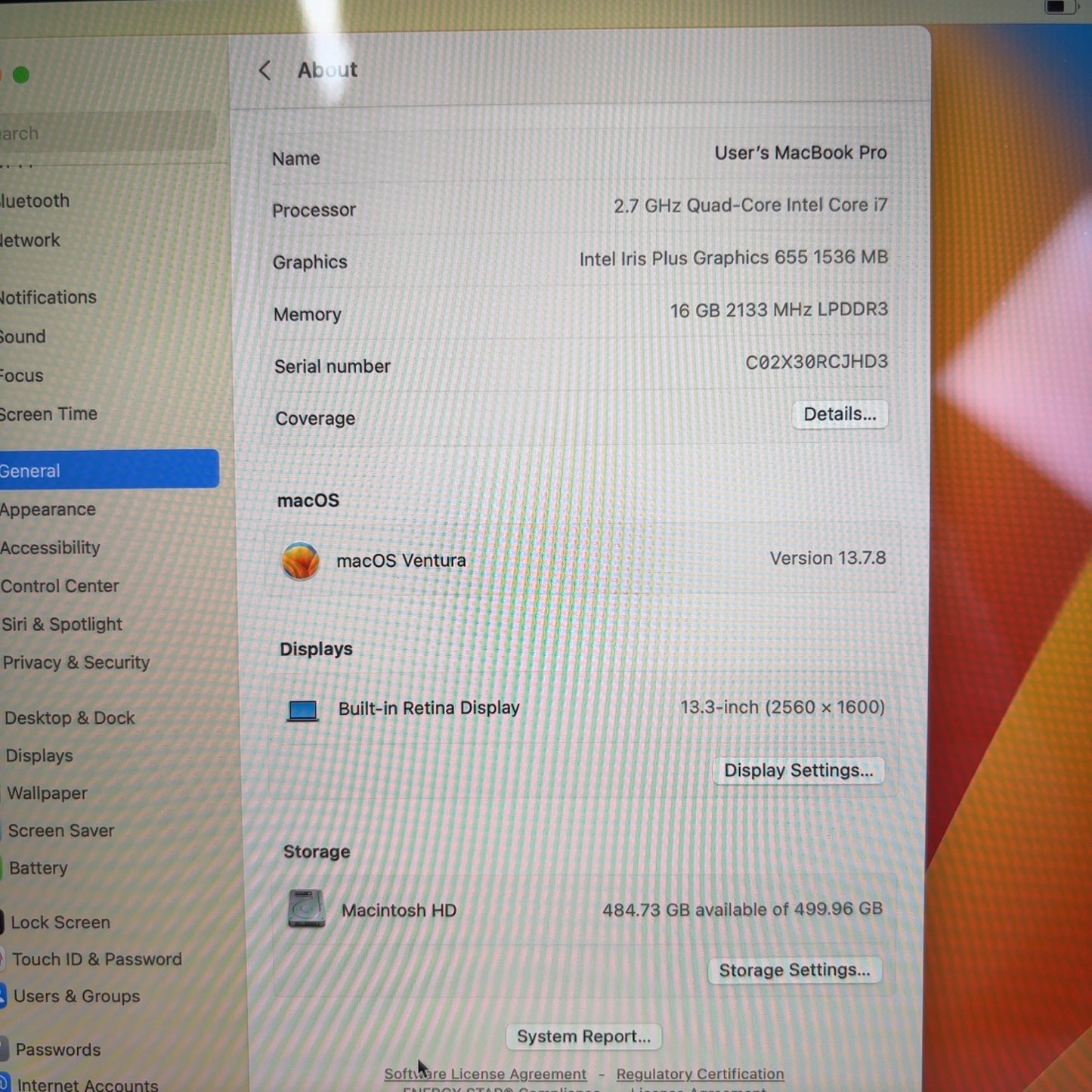This screenshot has width=1092, height=1092.
Task: Click the "macOS Ventura" name text
Action: (x=401, y=561)
